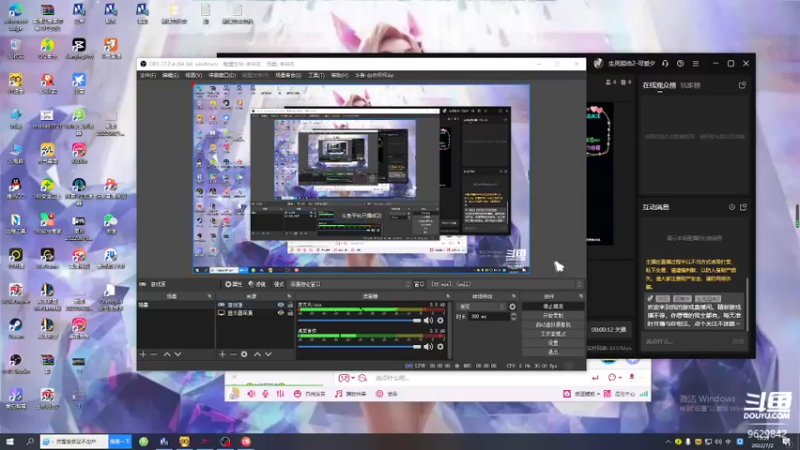Open interactive messages settings gear
The width and height of the screenshot is (800, 450).
click(x=732, y=207)
